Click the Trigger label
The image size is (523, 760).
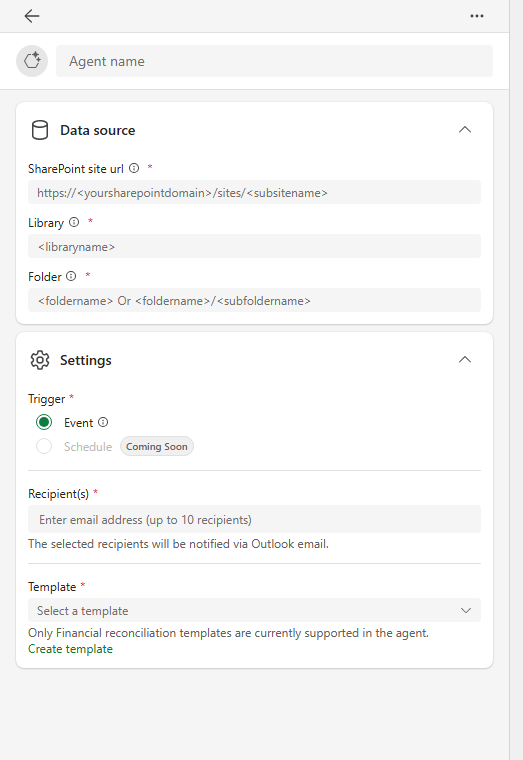click(x=47, y=399)
